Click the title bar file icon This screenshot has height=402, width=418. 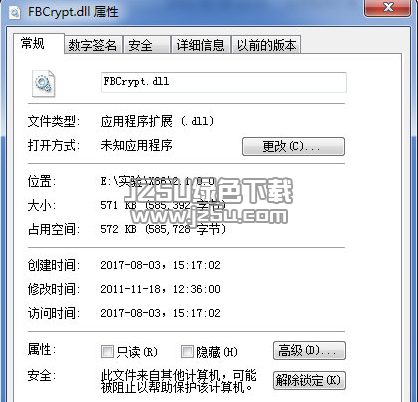click(15, 13)
